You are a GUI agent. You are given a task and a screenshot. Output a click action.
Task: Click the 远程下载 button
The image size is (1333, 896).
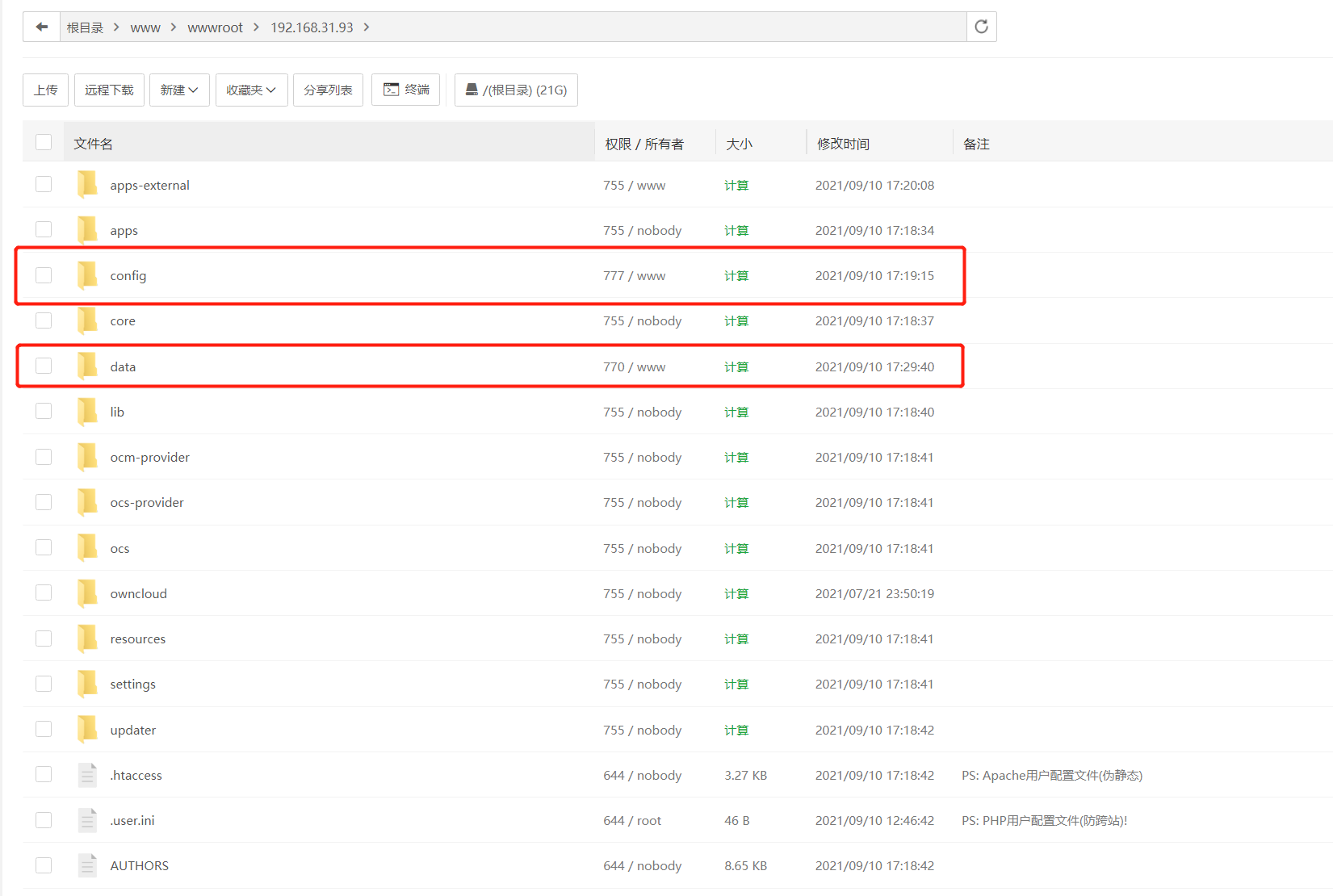click(109, 90)
